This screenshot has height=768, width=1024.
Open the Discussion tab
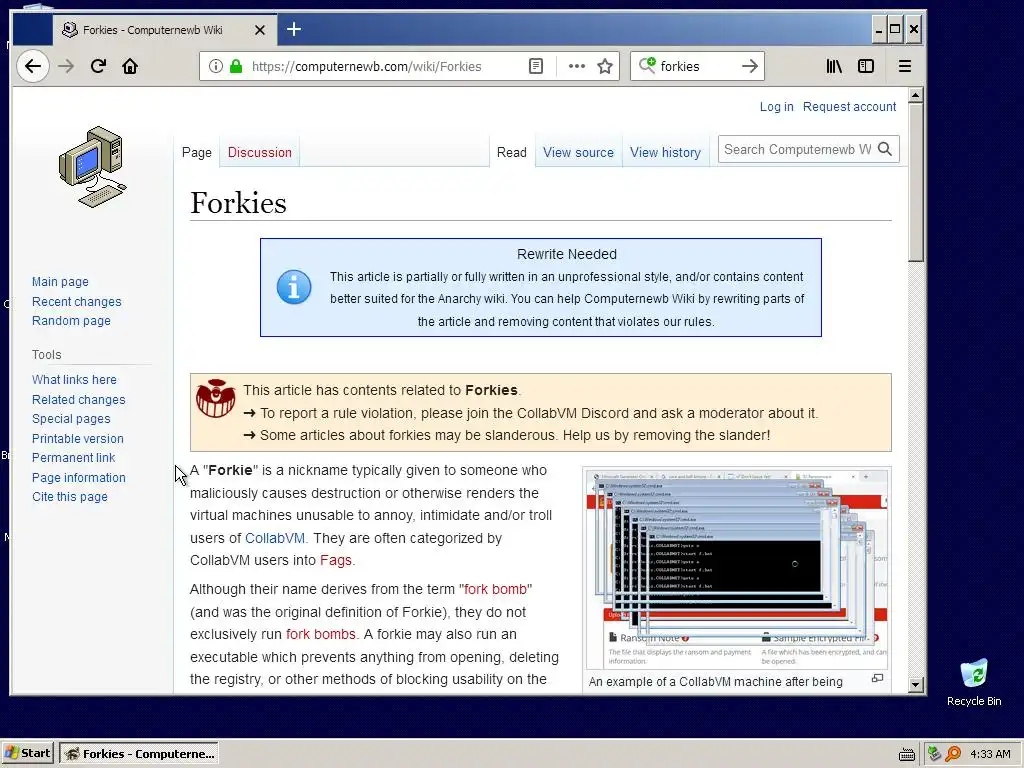point(260,152)
